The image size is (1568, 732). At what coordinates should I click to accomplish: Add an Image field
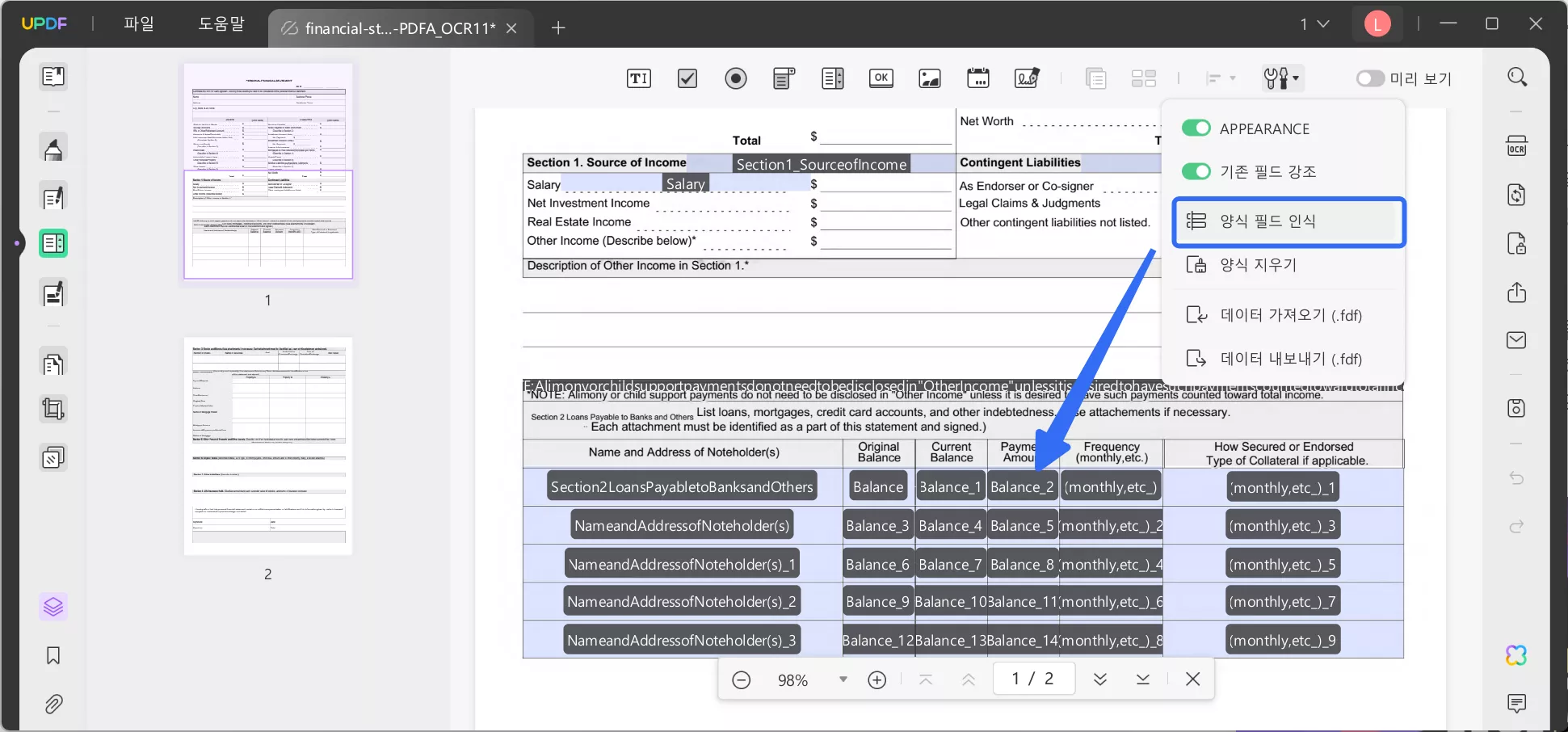(930, 78)
